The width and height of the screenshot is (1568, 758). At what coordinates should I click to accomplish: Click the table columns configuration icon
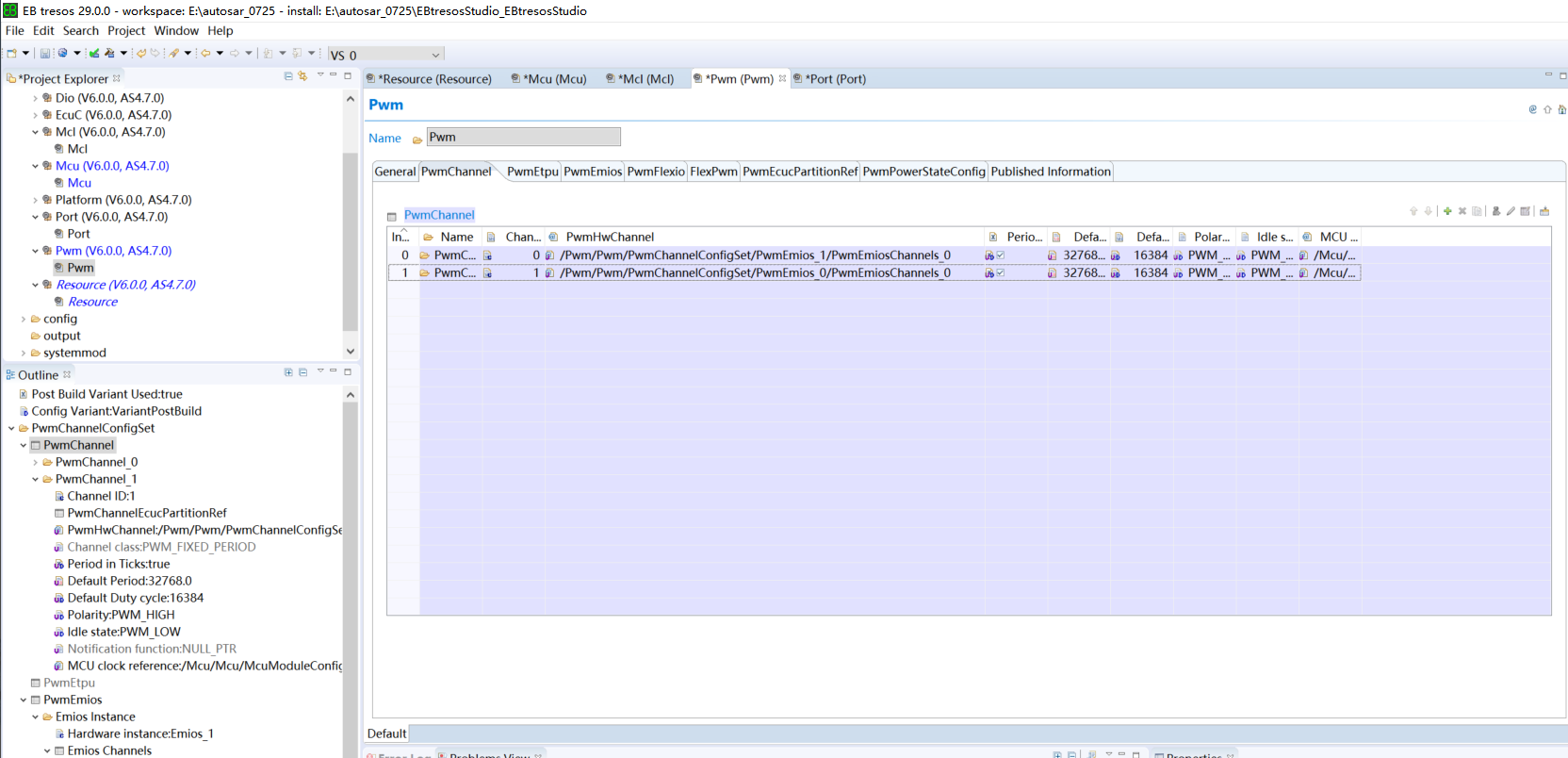tap(1525, 211)
